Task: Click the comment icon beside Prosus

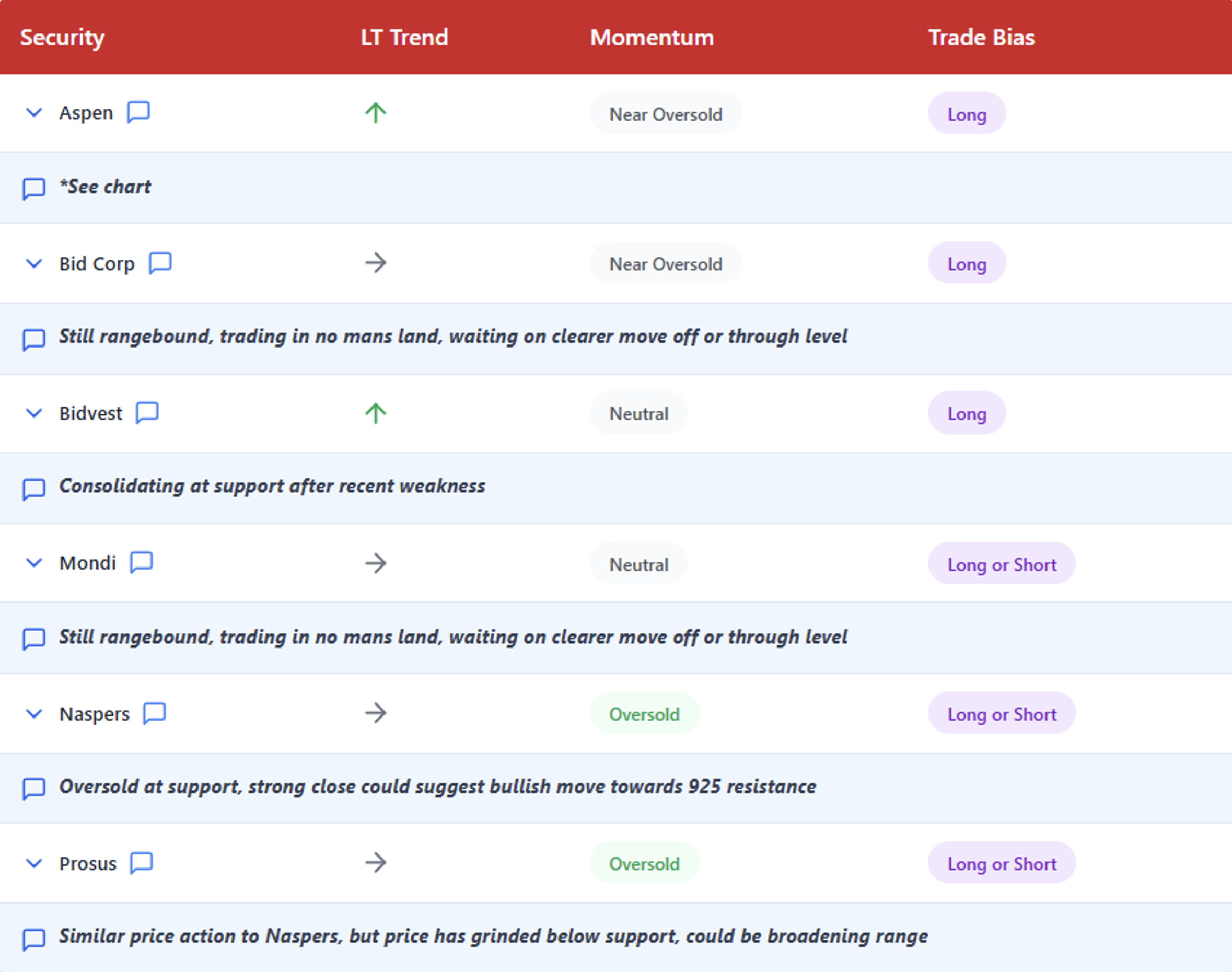Action: pos(141,863)
